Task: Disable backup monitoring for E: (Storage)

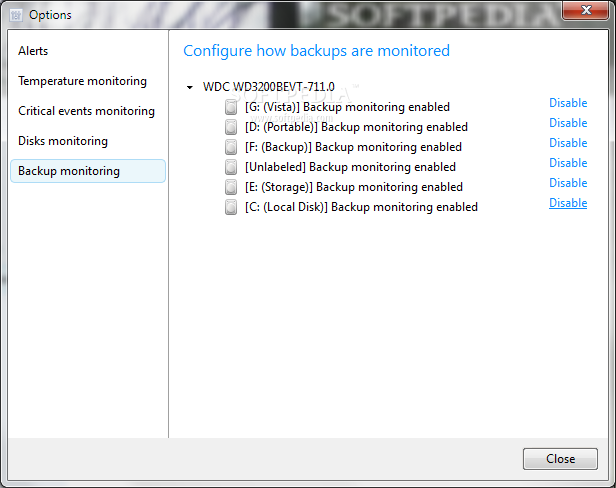Action: click(568, 183)
